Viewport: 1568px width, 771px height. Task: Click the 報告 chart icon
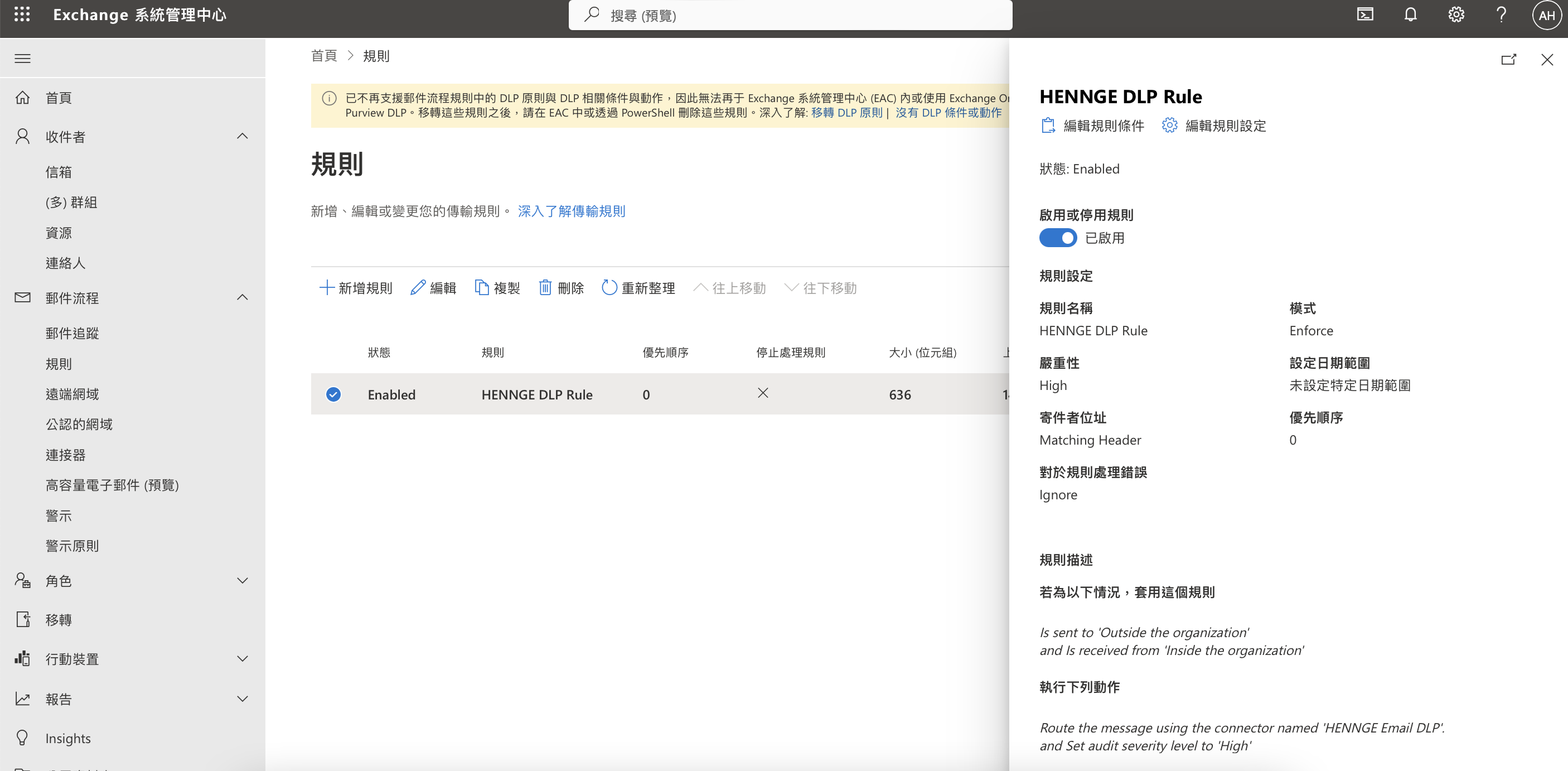(22, 698)
